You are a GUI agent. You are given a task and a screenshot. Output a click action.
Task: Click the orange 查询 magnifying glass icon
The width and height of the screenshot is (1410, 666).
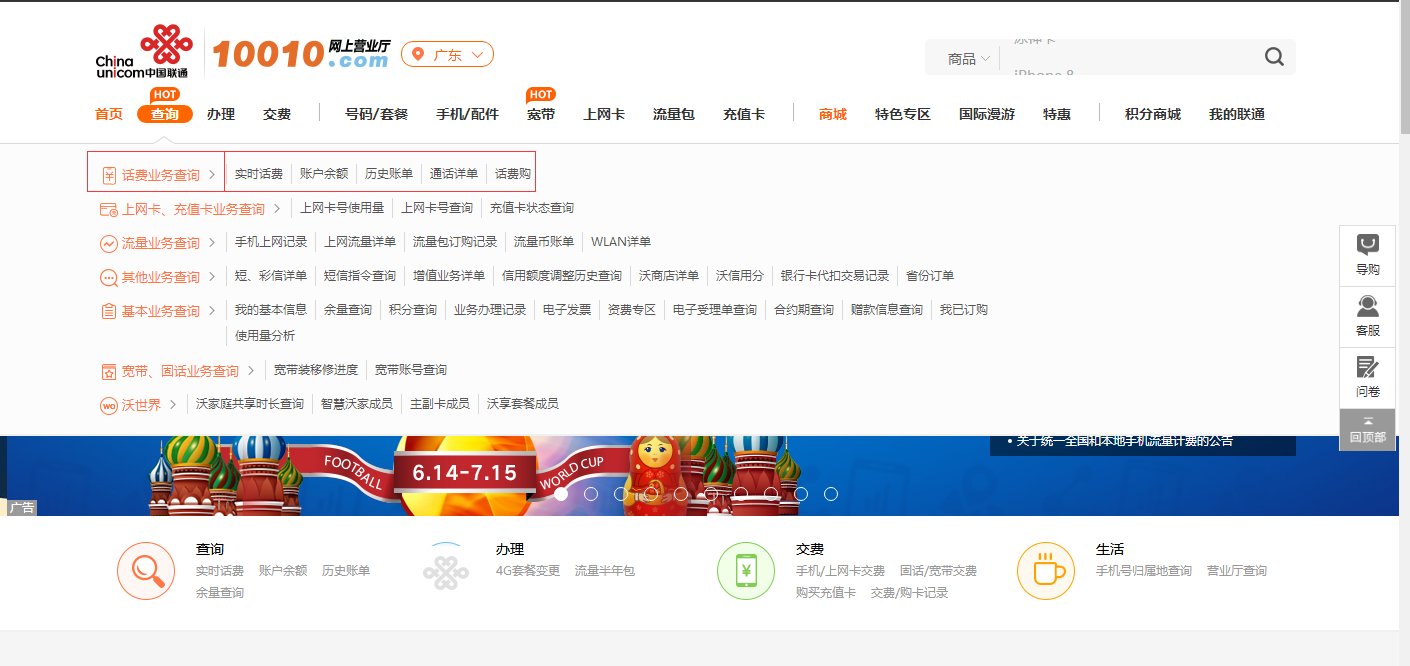[x=146, y=570]
